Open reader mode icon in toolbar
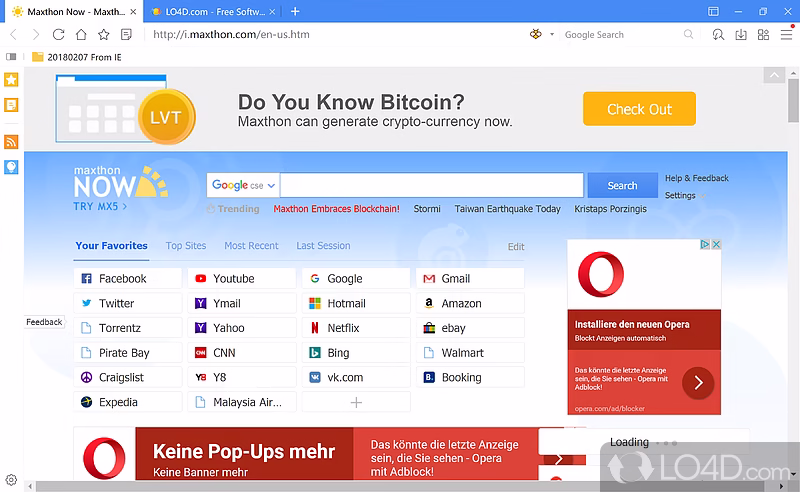This screenshot has width=800, height=492. click(x=126, y=34)
